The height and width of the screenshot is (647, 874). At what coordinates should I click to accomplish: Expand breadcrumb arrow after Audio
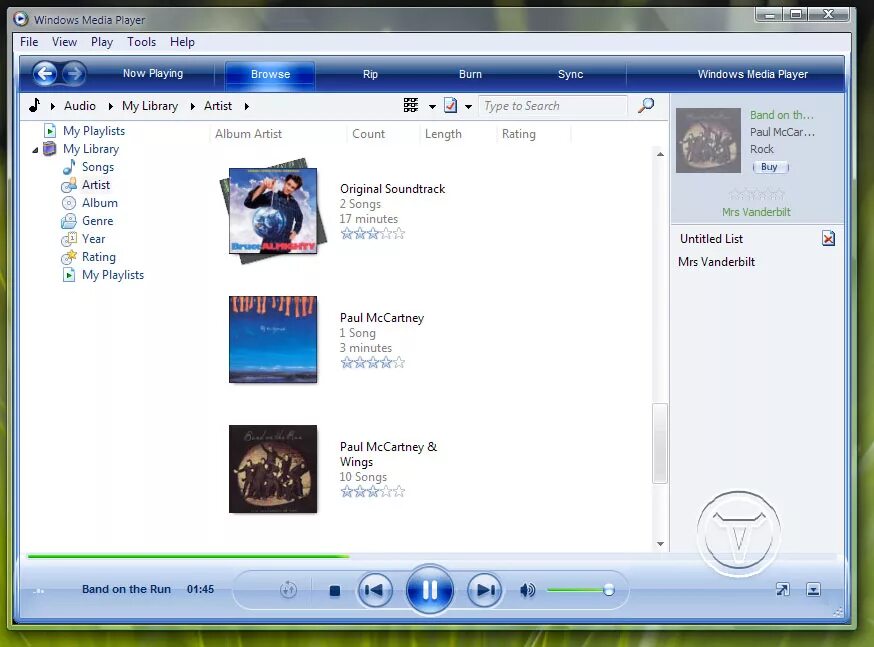pos(110,106)
